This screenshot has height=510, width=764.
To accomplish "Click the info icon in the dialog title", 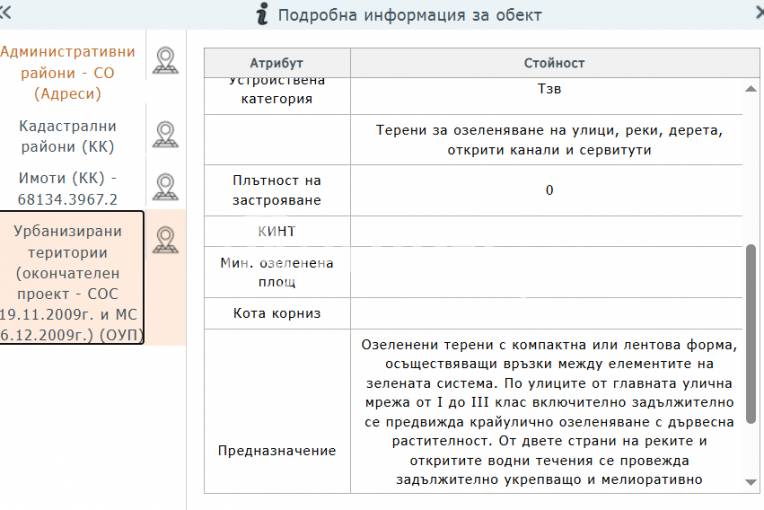I will (x=262, y=14).
